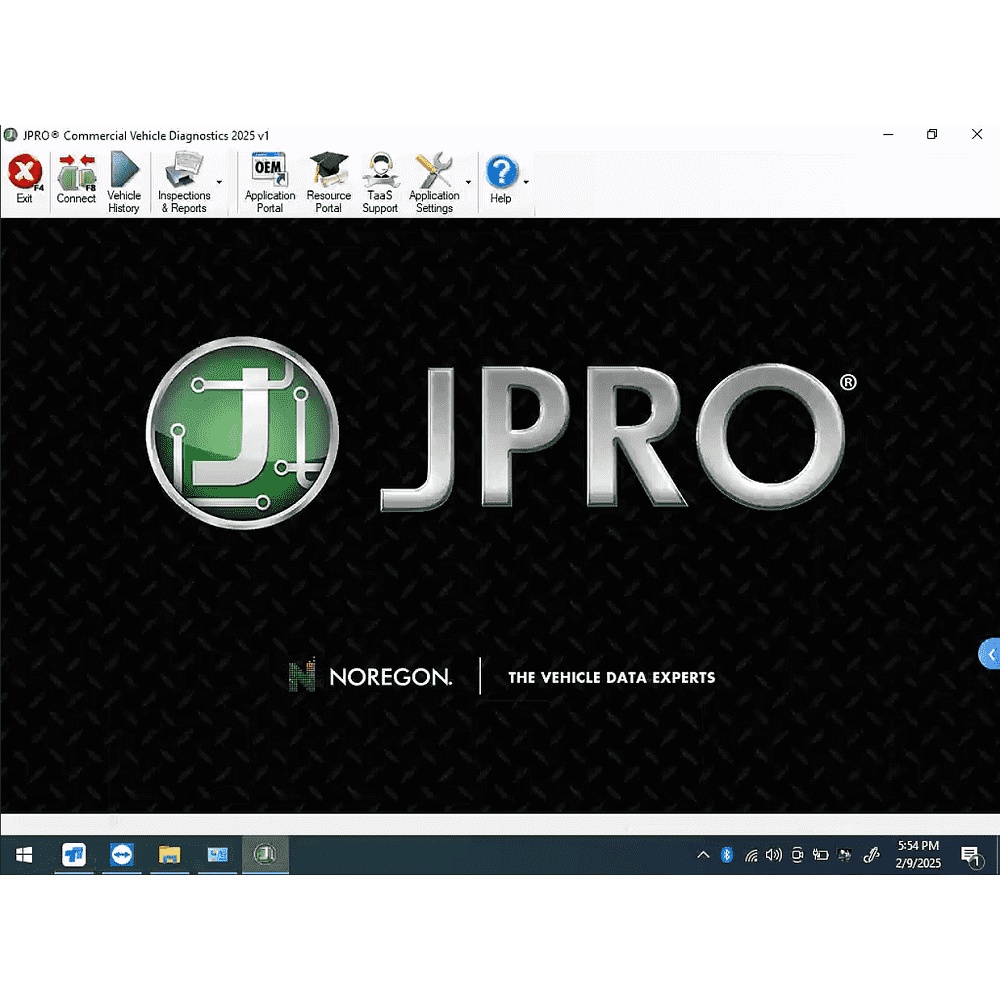1000x1000 pixels.
Task: Open the Wi-Fi network tray icon
Action: coord(751,856)
